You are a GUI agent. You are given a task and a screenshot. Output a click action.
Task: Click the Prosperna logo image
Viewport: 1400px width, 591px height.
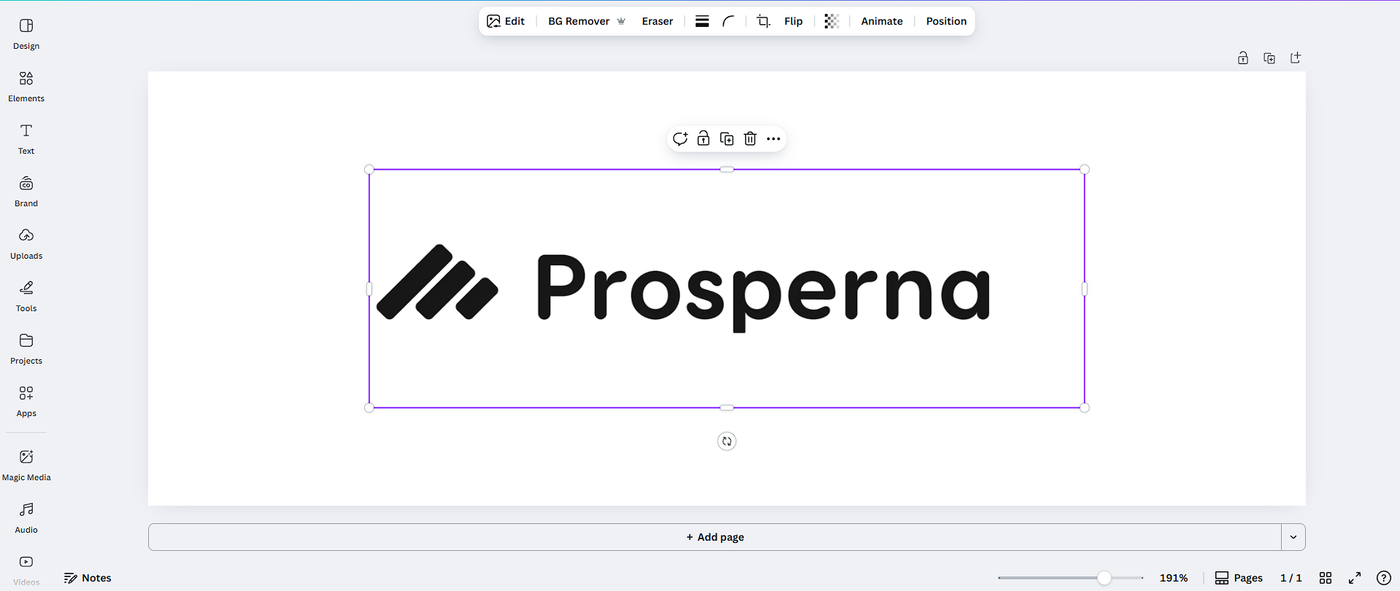pyautogui.click(x=727, y=288)
